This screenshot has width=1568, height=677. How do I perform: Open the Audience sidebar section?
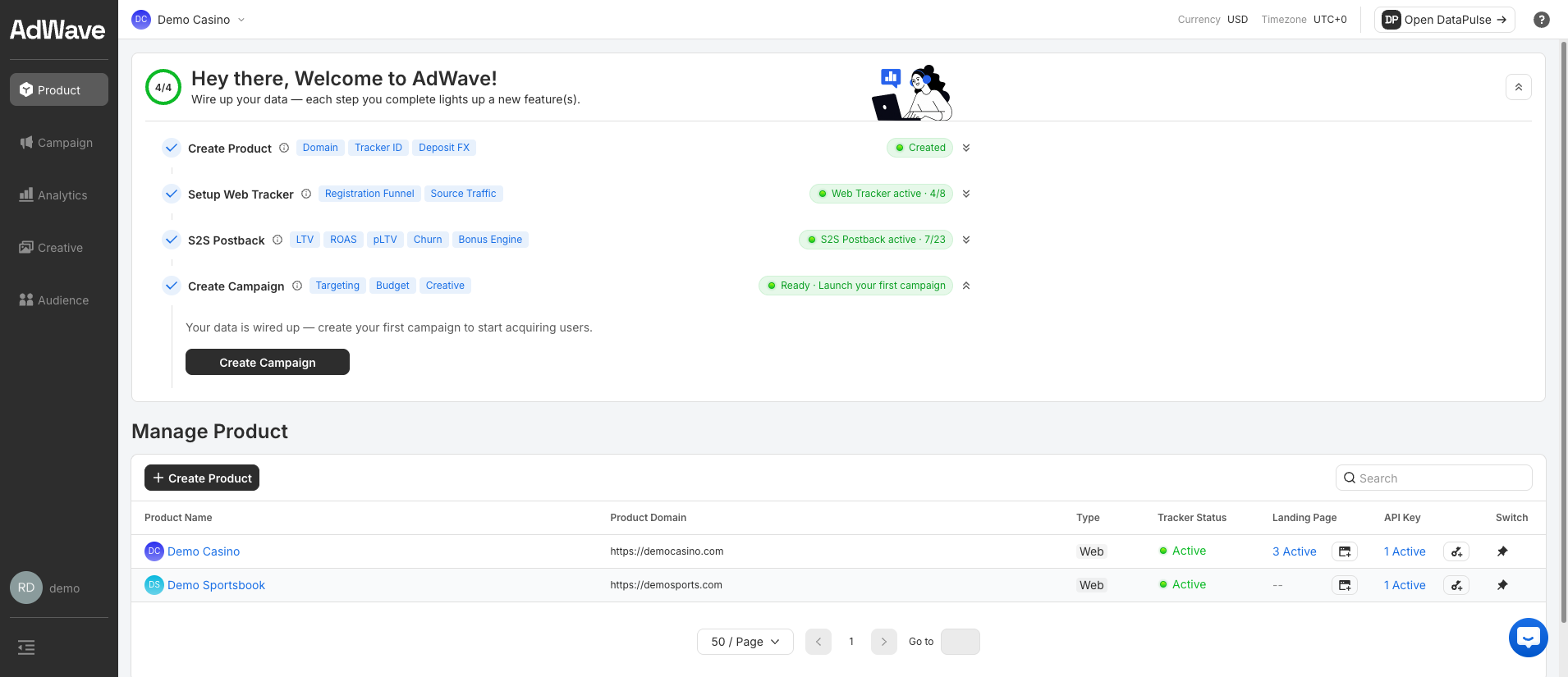click(x=59, y=300)
